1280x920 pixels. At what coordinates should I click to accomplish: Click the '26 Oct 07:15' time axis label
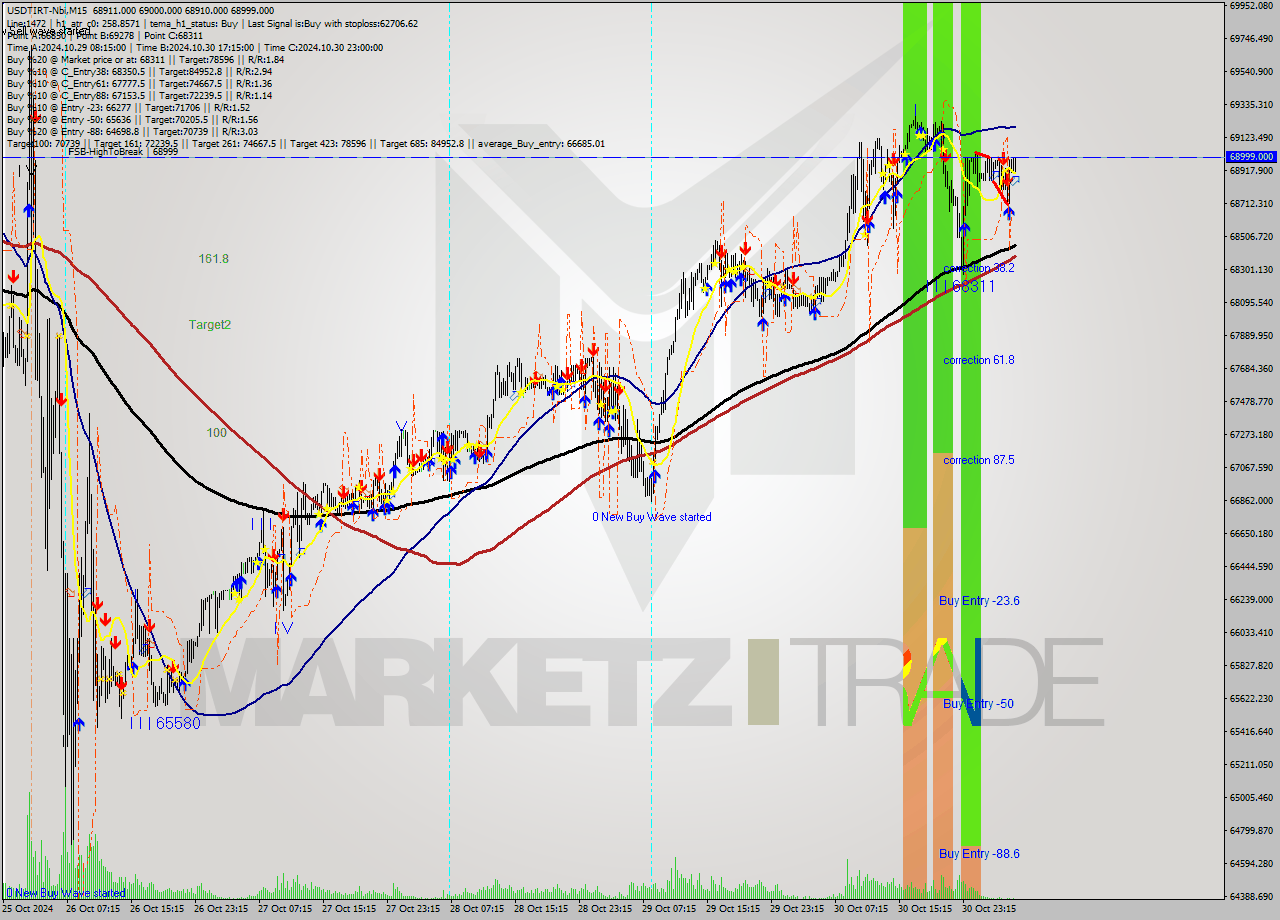click(93, 909)
